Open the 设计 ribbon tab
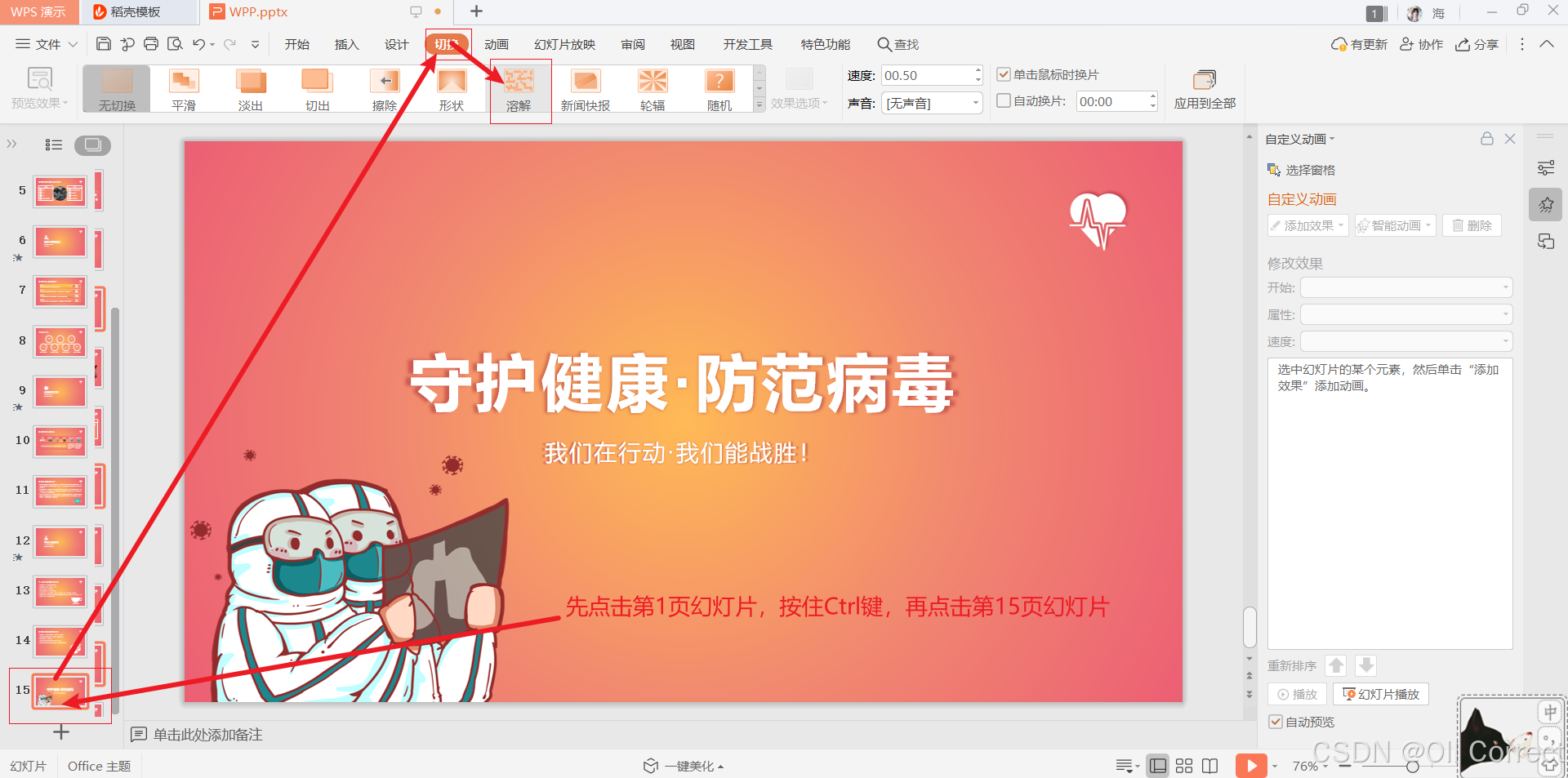The height and width of the screenshot is (778, 1568). (397, 44)
